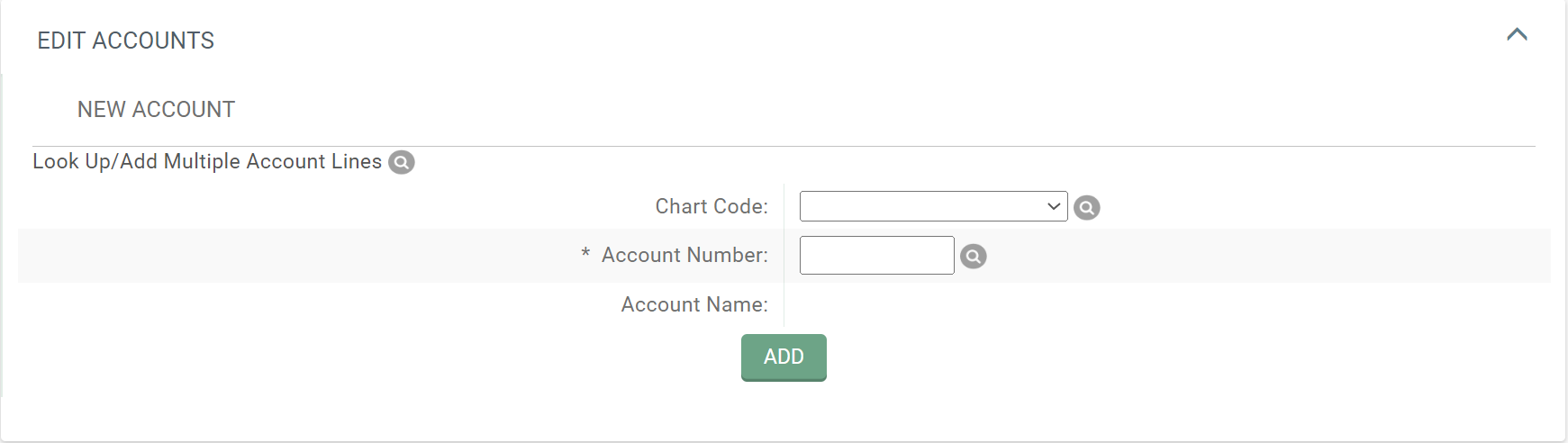Open the multiple account lines lookup icon
The height and width of the screenshot is (443, 1568).
point(401,162)
